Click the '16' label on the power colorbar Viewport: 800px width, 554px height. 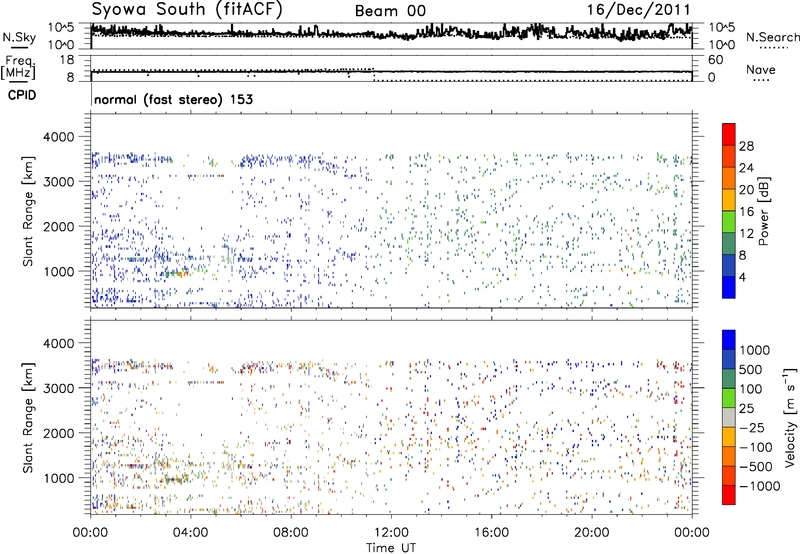746,212
